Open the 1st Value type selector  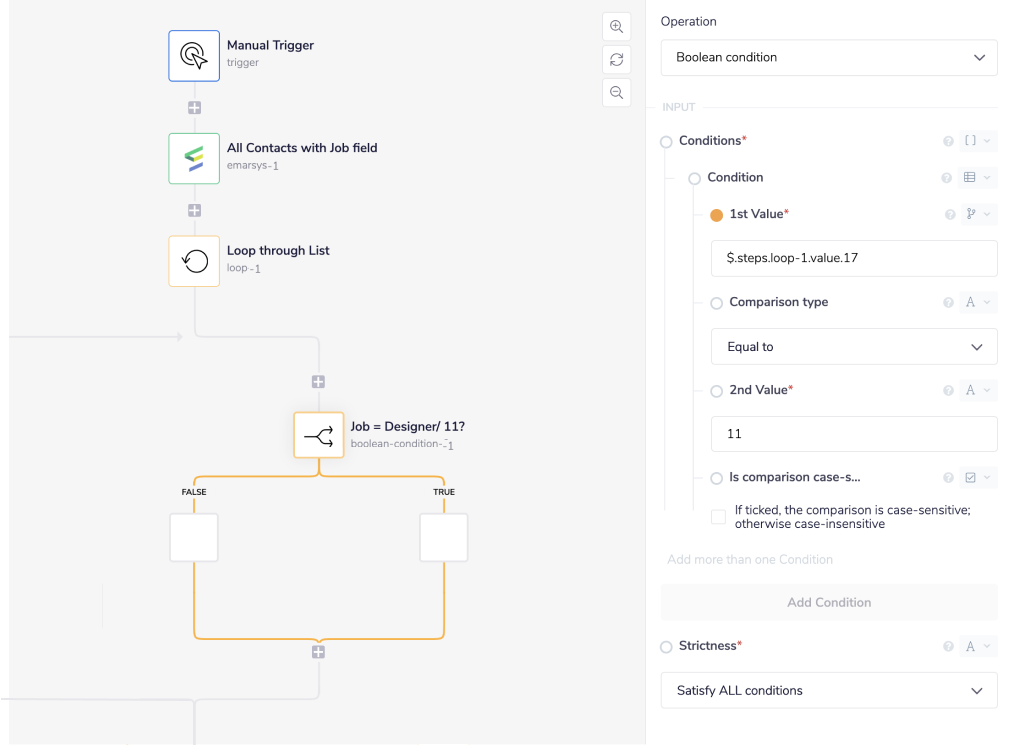click(x=976, y=215)
